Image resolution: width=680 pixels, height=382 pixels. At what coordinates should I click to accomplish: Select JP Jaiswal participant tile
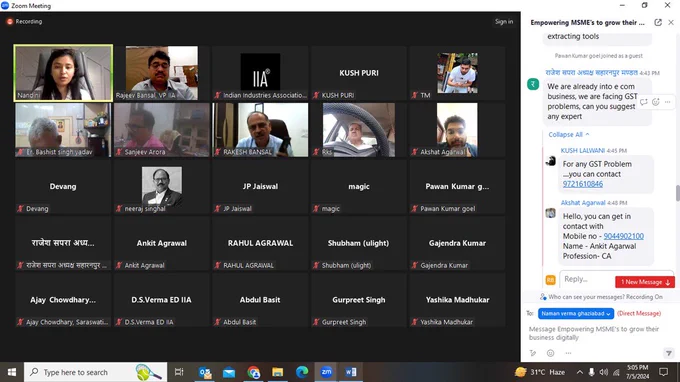[x=260, y=186]
